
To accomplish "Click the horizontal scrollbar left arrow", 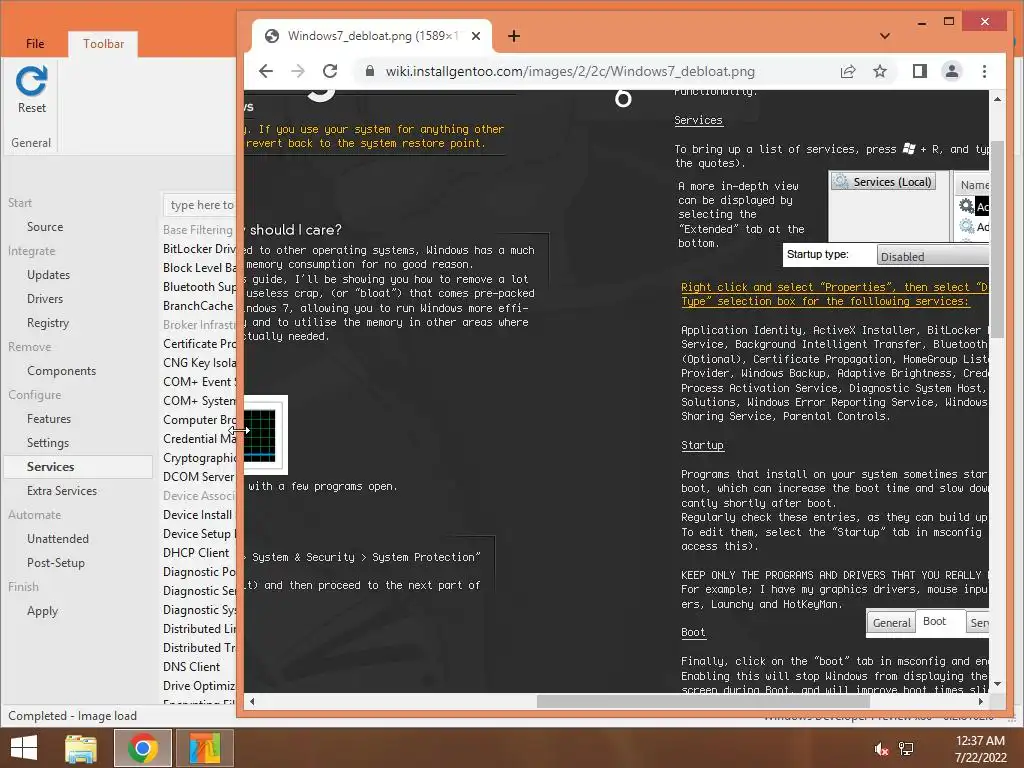I will 252,701.
